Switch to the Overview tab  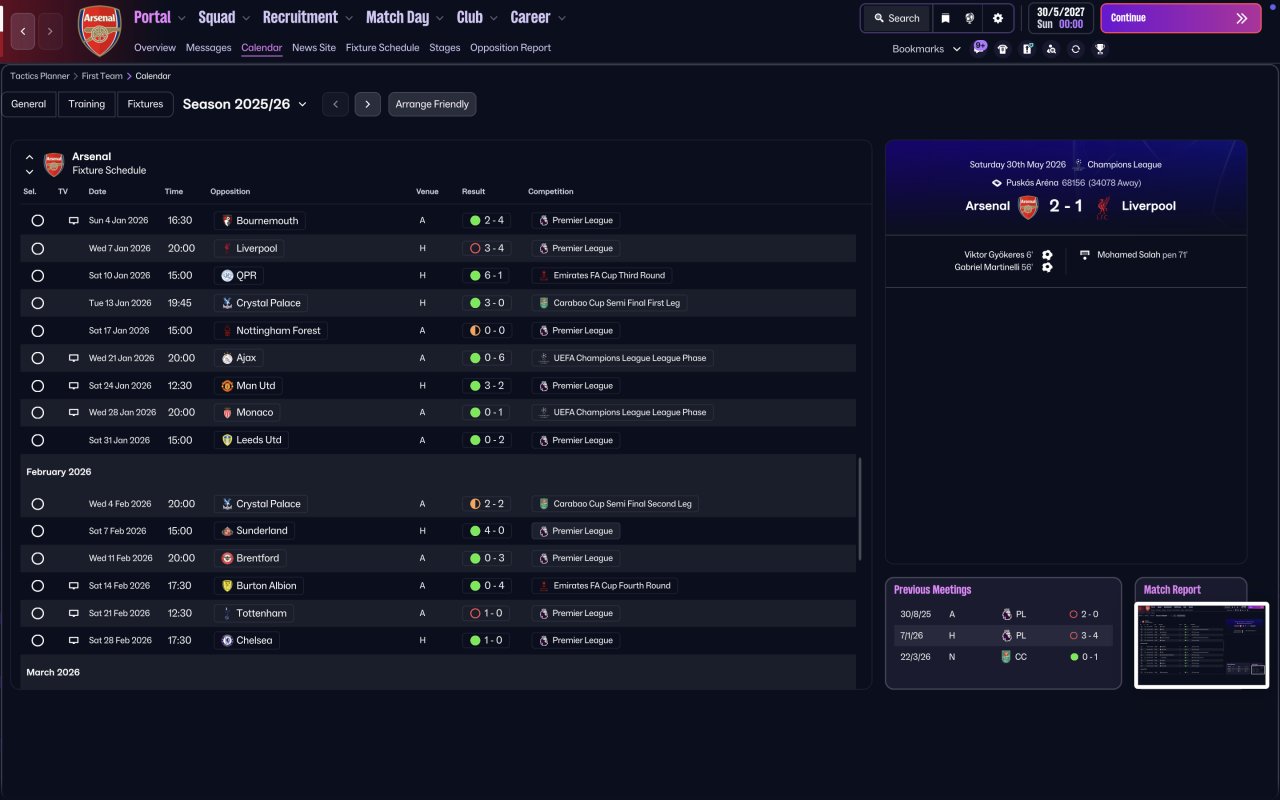tap(155, 48)
